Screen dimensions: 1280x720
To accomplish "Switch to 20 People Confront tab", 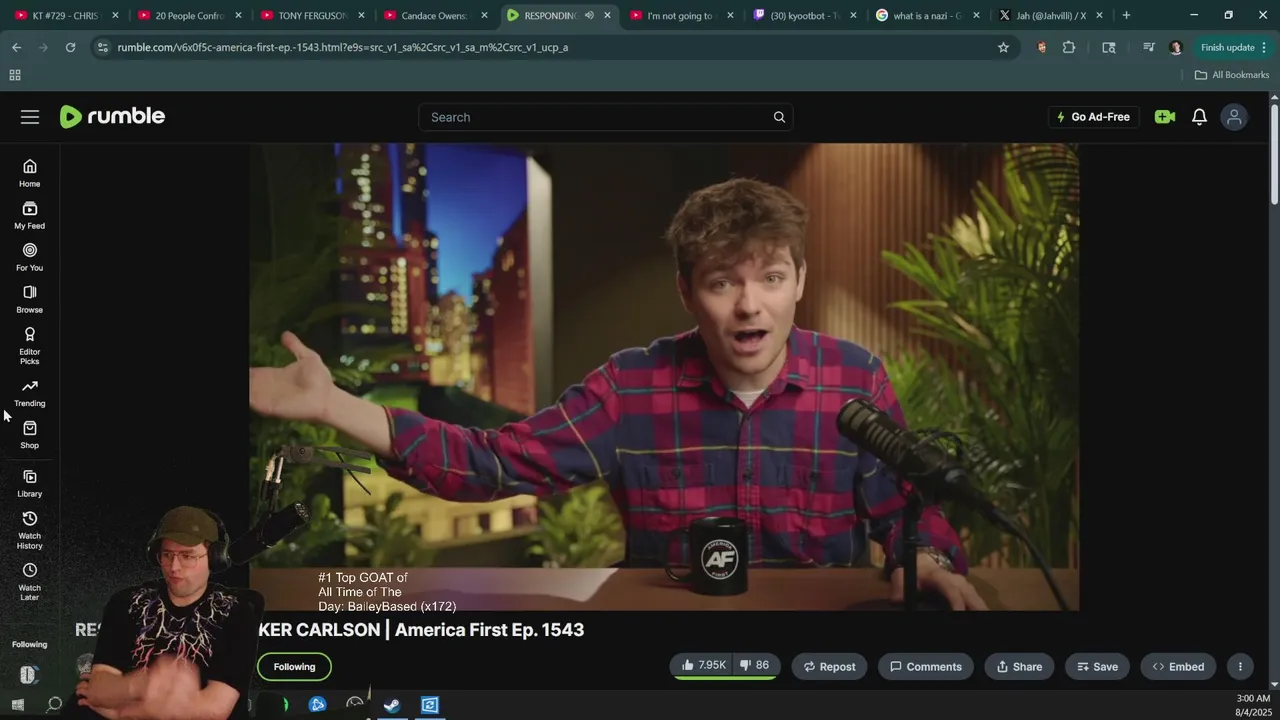I will (x=190, y=15).
